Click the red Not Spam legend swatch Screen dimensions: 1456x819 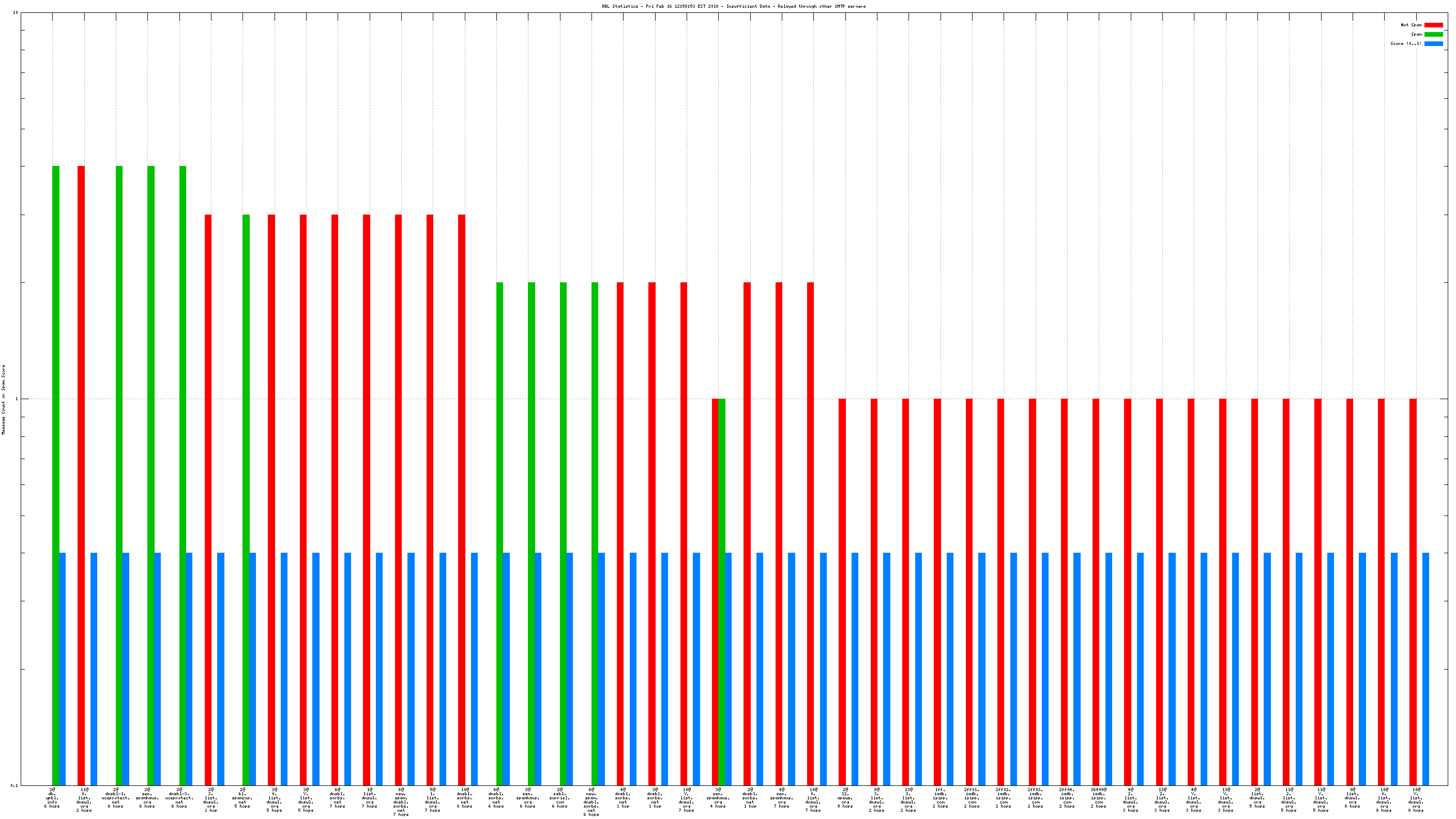1433,25
